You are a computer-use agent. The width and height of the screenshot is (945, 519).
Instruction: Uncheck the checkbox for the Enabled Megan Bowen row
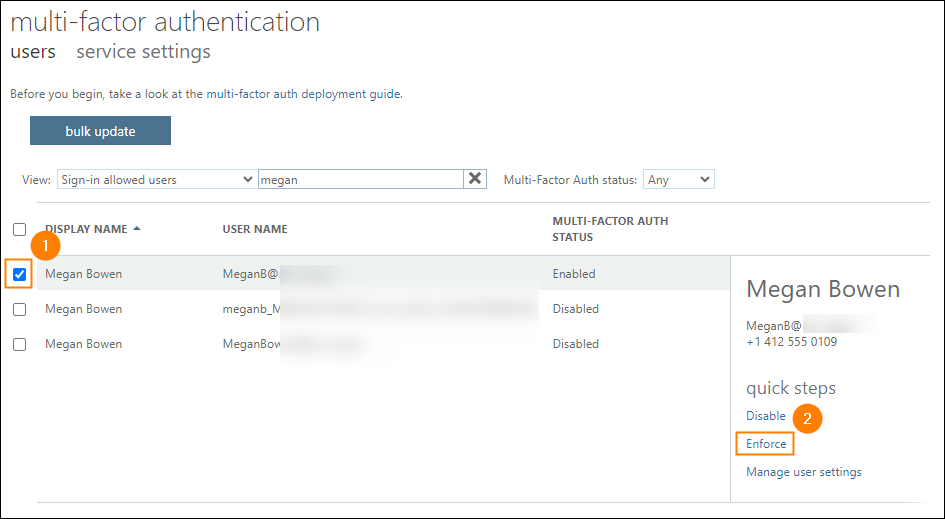pos(20,274)
